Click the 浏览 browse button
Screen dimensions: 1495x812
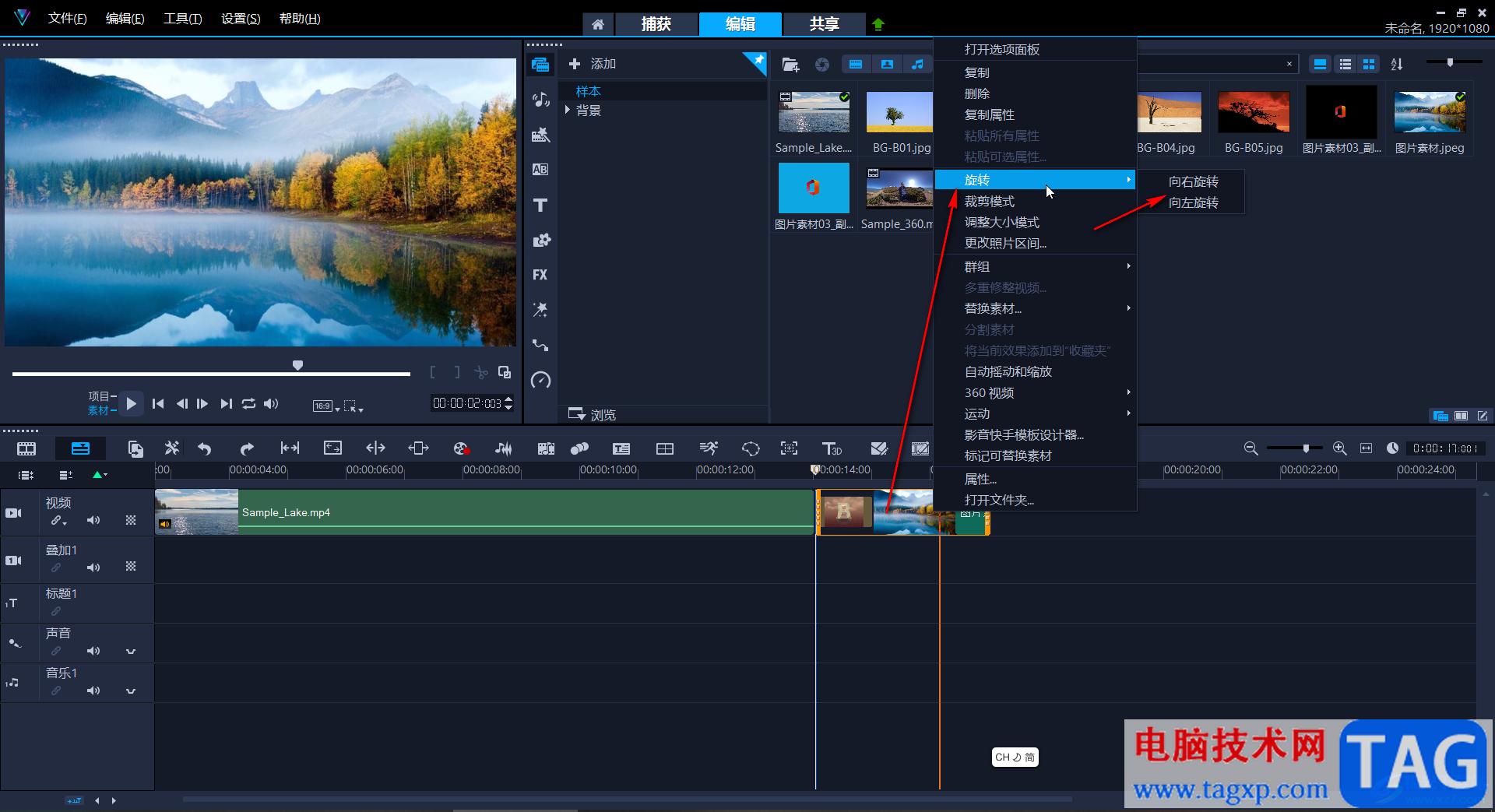click(x=593, y=414)
